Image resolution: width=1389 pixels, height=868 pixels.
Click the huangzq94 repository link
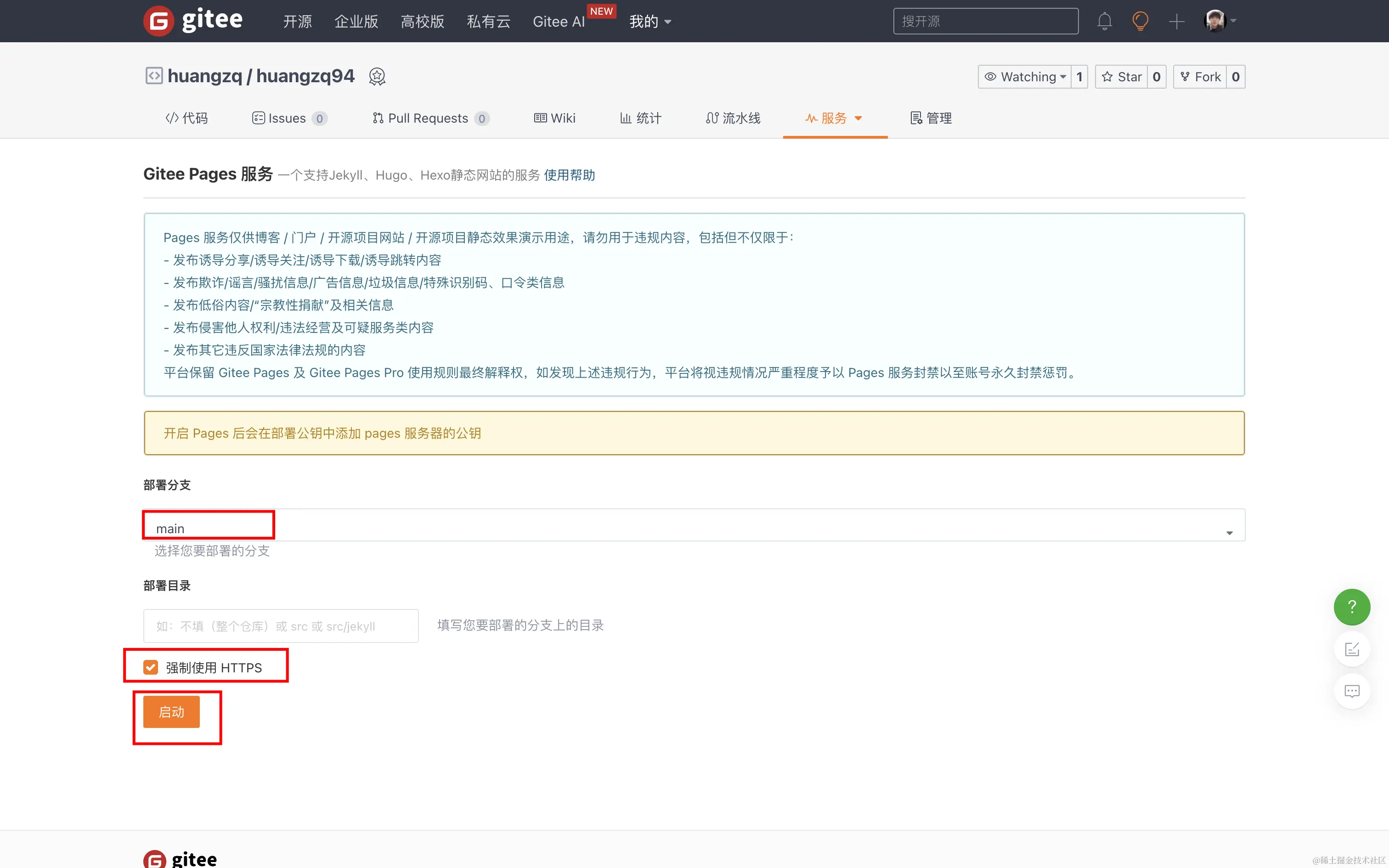(x=305, y=76)
